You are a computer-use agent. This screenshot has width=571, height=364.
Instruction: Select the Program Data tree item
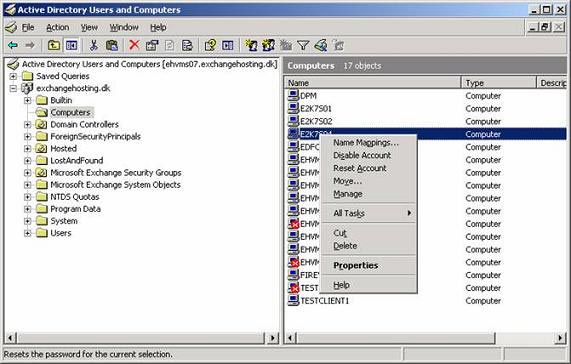pos(75,209)
